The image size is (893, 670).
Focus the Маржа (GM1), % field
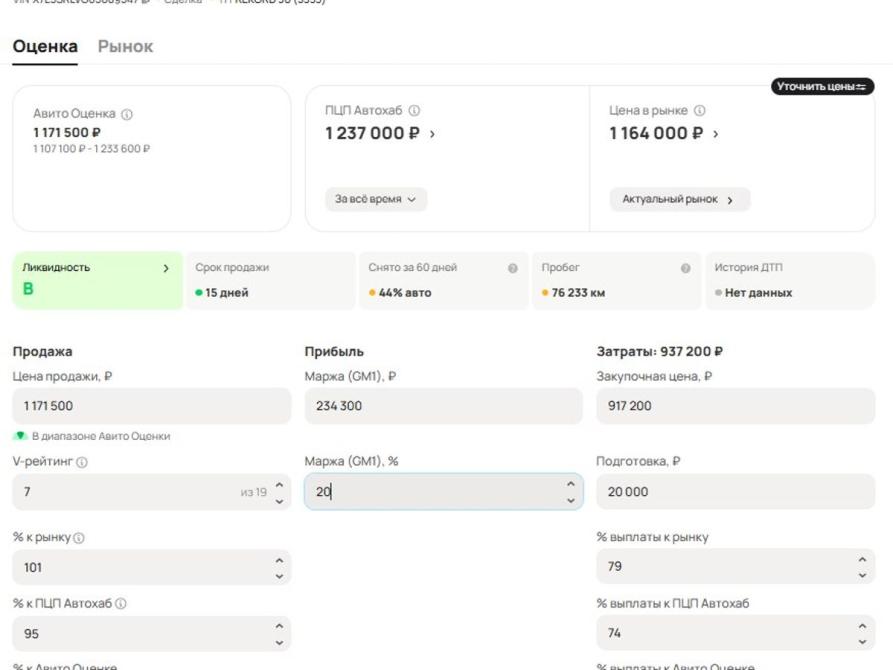click(444, 492)
